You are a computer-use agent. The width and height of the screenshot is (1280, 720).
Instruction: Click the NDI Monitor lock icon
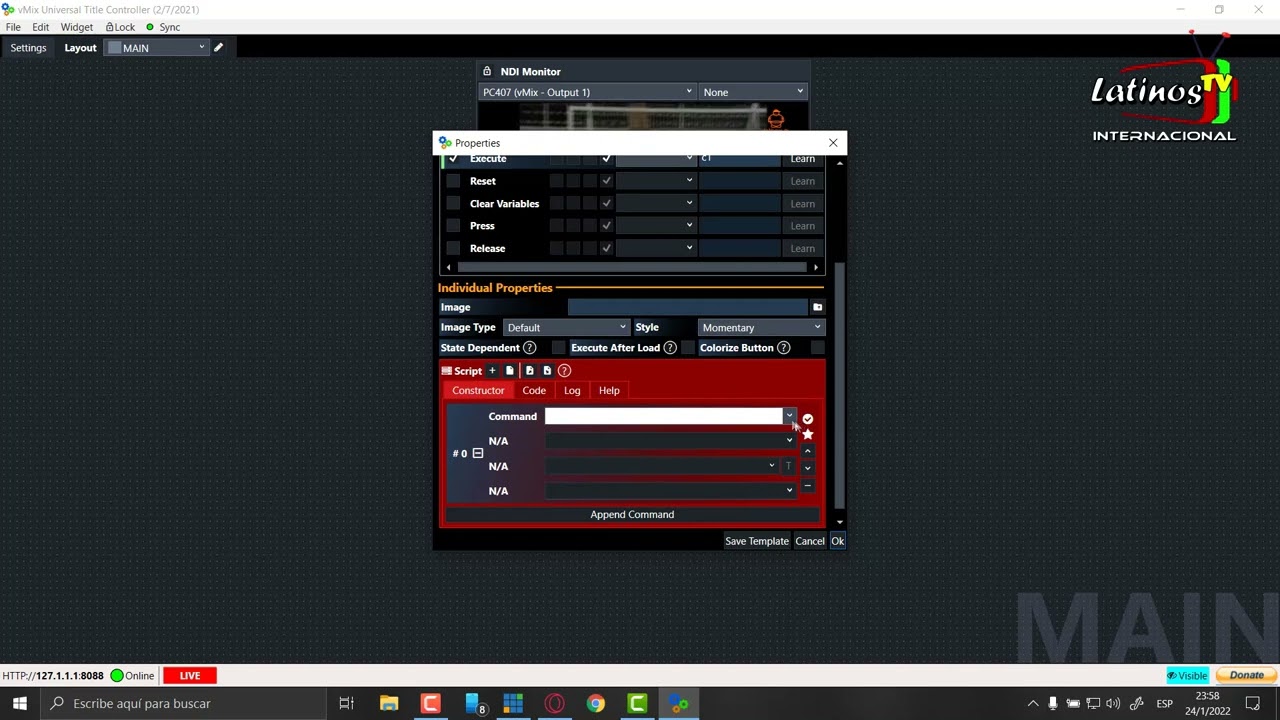pos(487,71)
